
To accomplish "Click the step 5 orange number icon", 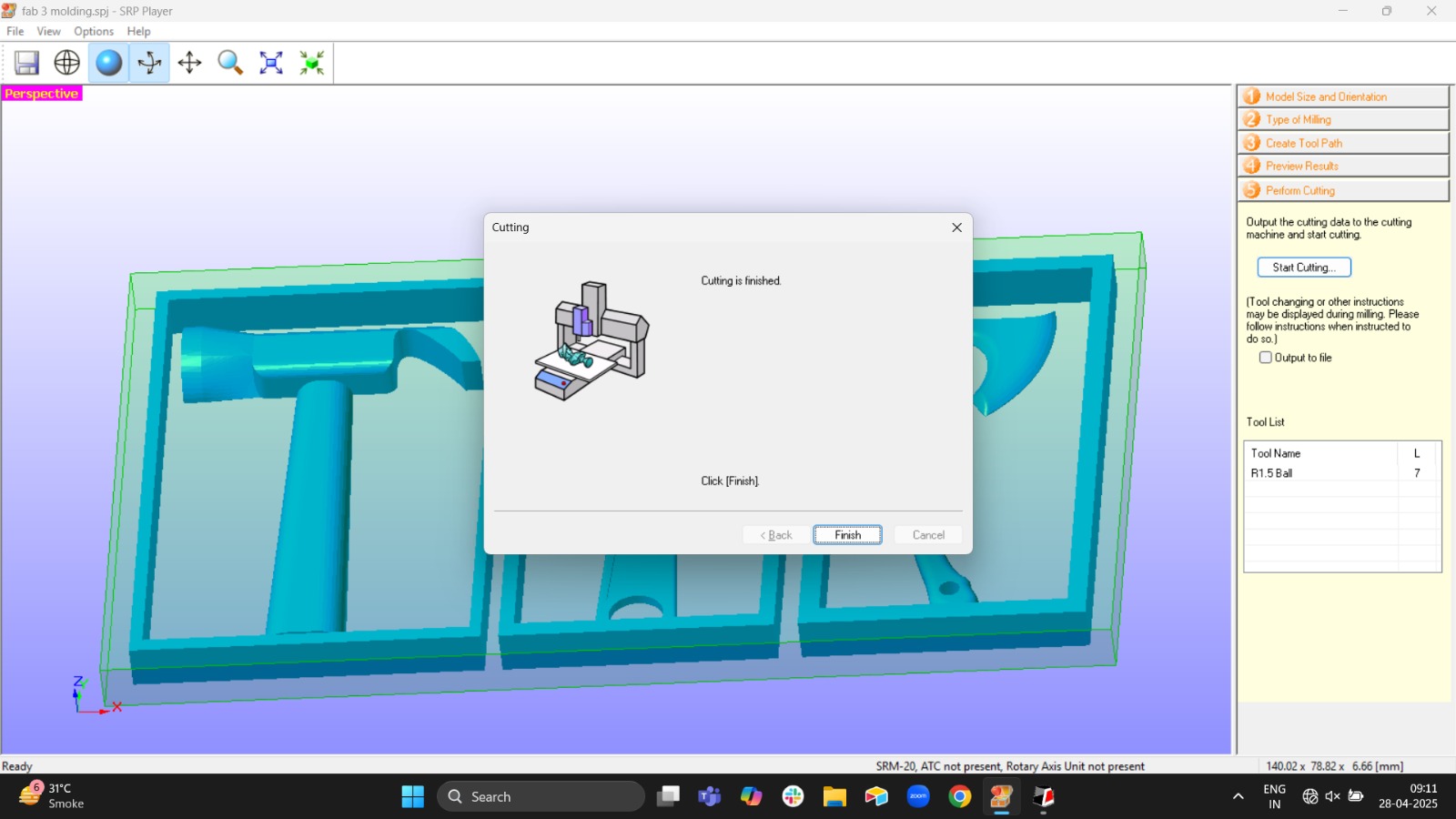I will (1252, 189).
